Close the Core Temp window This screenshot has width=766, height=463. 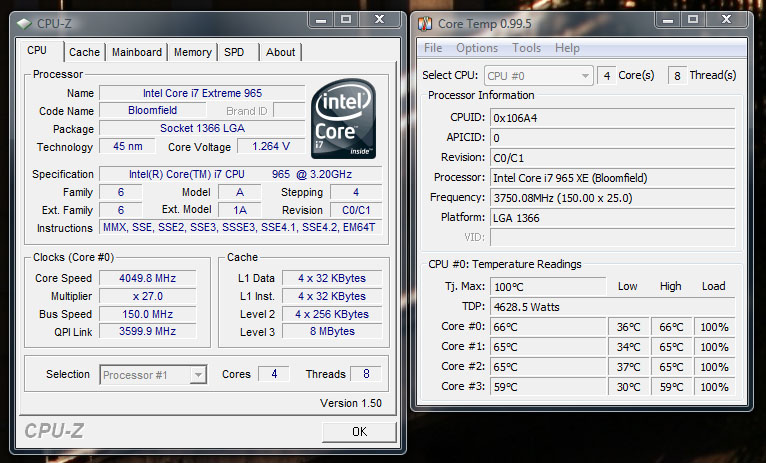pos(726,20)
